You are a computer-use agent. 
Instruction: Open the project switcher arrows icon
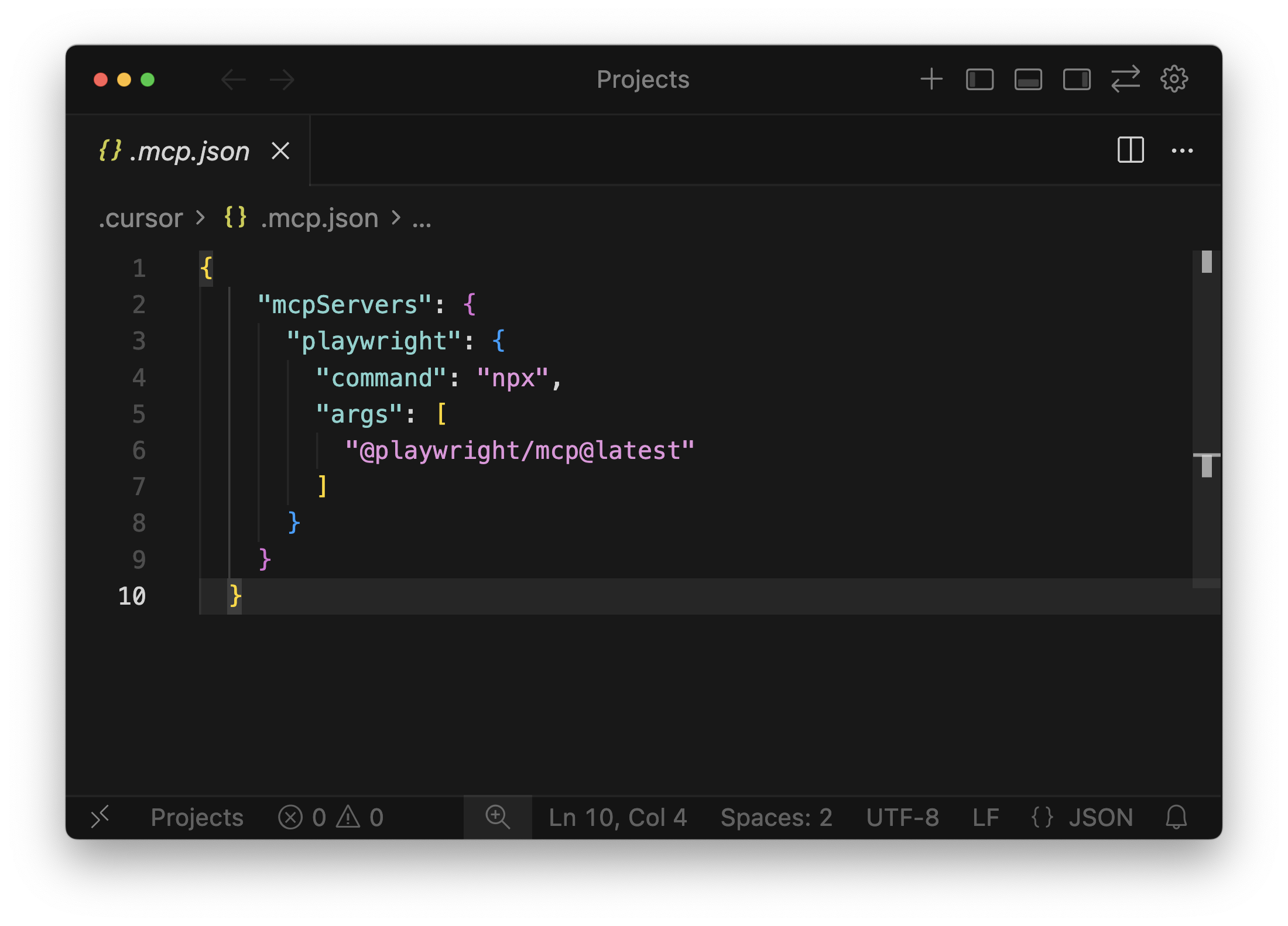[1125, 80]
